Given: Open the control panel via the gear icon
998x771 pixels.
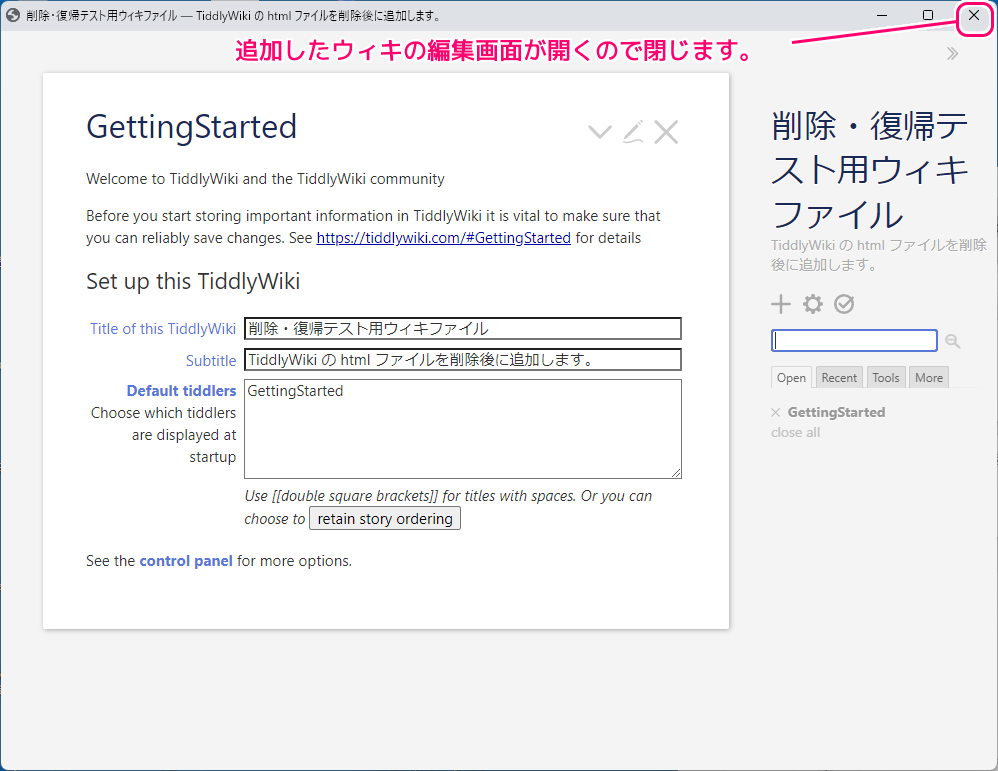Looking at the screenshot, I should pyautogui.click(x=813, y=304).
